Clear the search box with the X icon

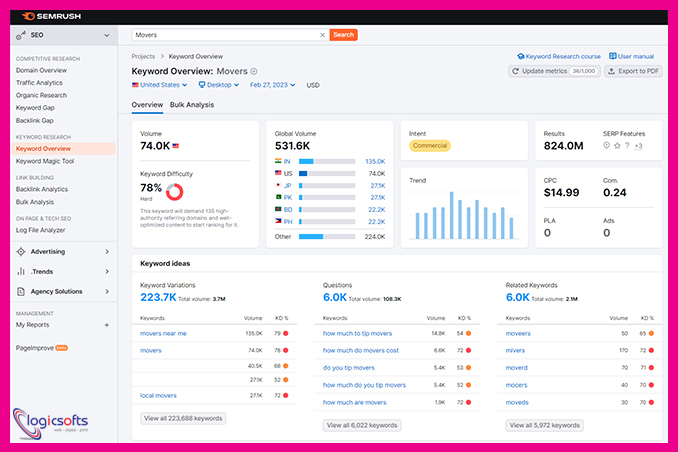322,34
